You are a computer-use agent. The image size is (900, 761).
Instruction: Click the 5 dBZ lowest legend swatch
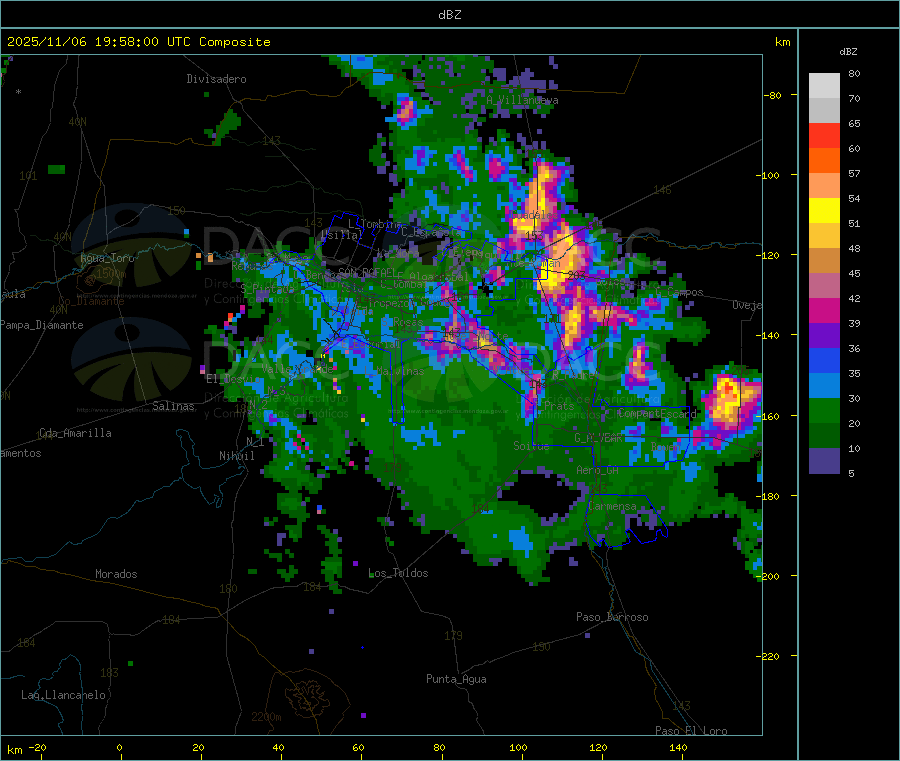pos(824,461)
